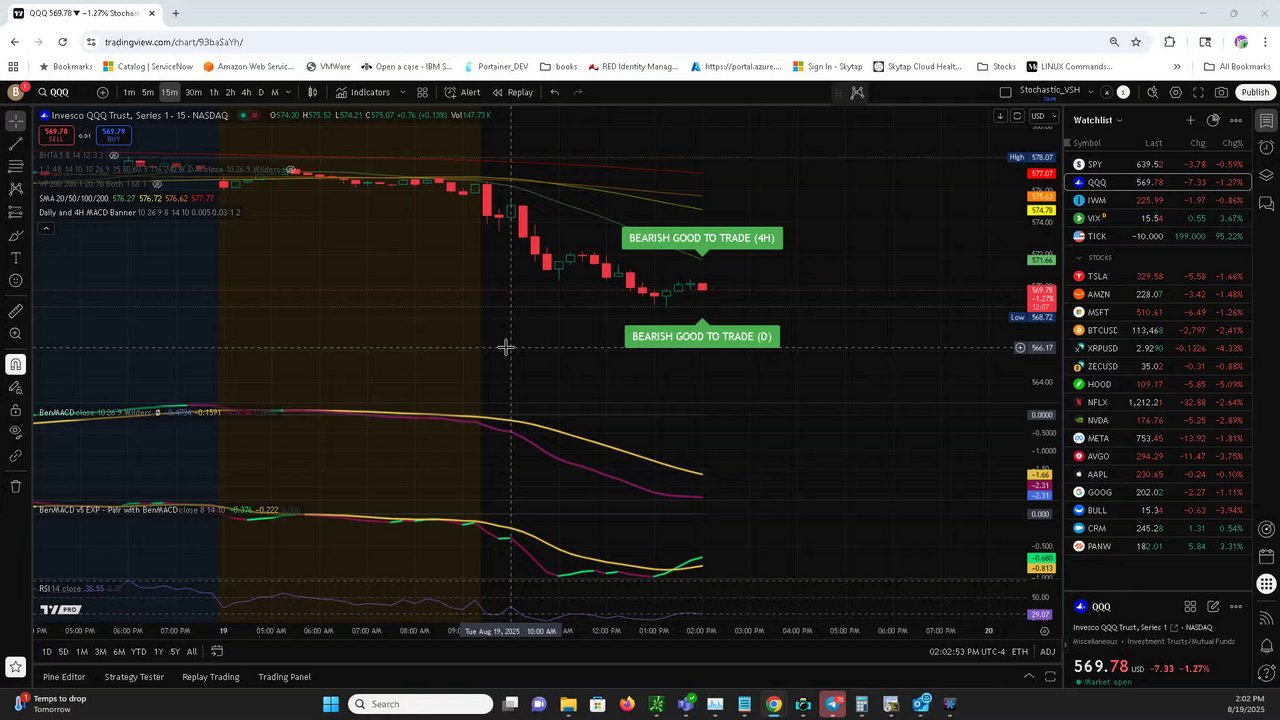This screenshot has height=720, width=1280.
Task: Undo the last chart action
Action: [x=554, y=92]
